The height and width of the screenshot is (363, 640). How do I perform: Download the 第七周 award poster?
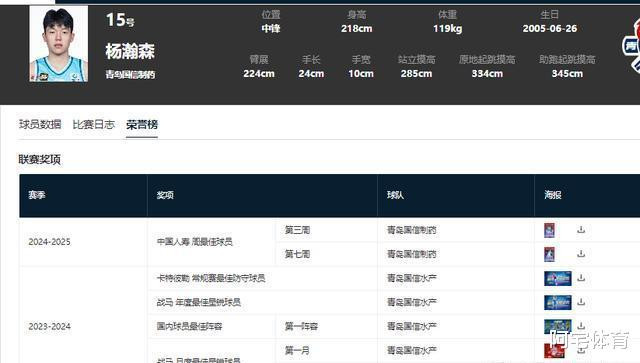click(x=581, y=254)
